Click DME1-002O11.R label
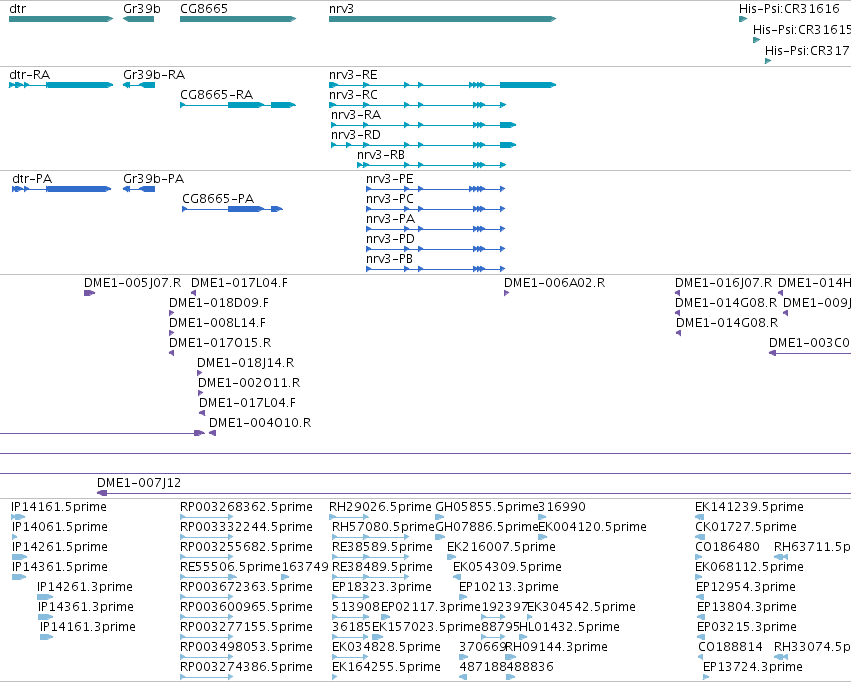851x682 pixels. click(249, 383)
